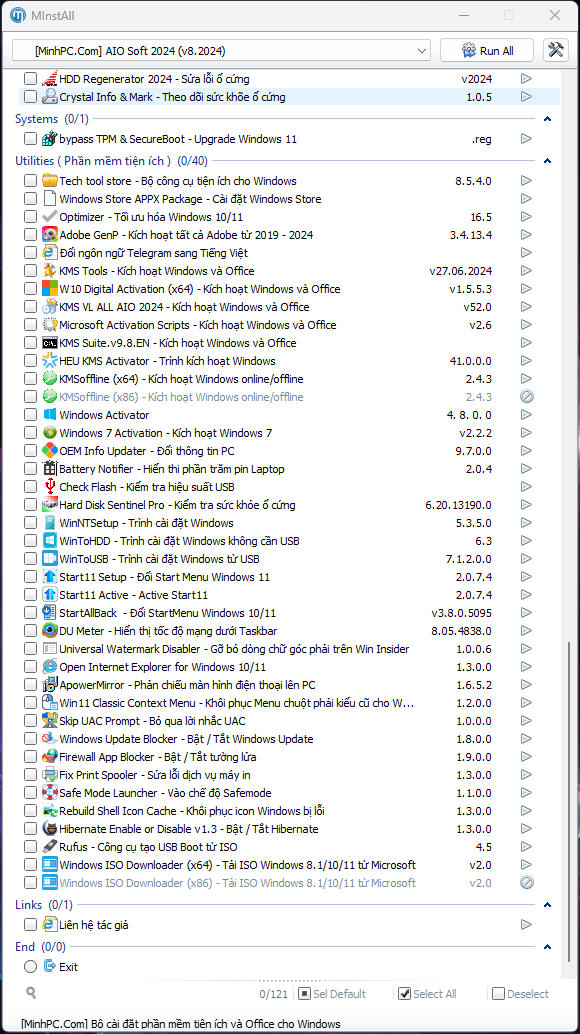
Task: Click the Check Flash USB icon
Action: coord(49,487)
